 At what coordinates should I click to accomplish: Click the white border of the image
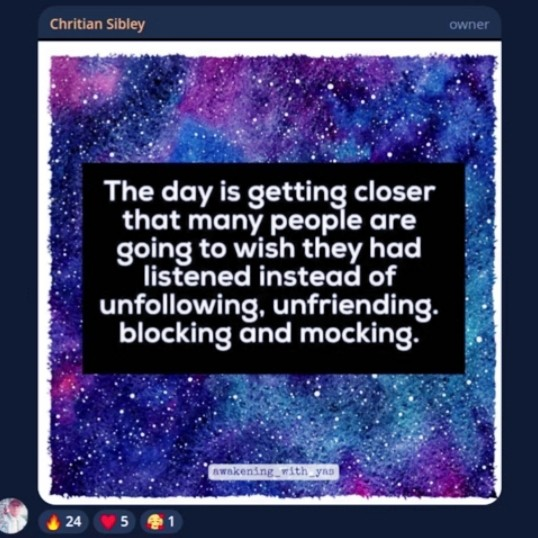[x=270, y=48]
